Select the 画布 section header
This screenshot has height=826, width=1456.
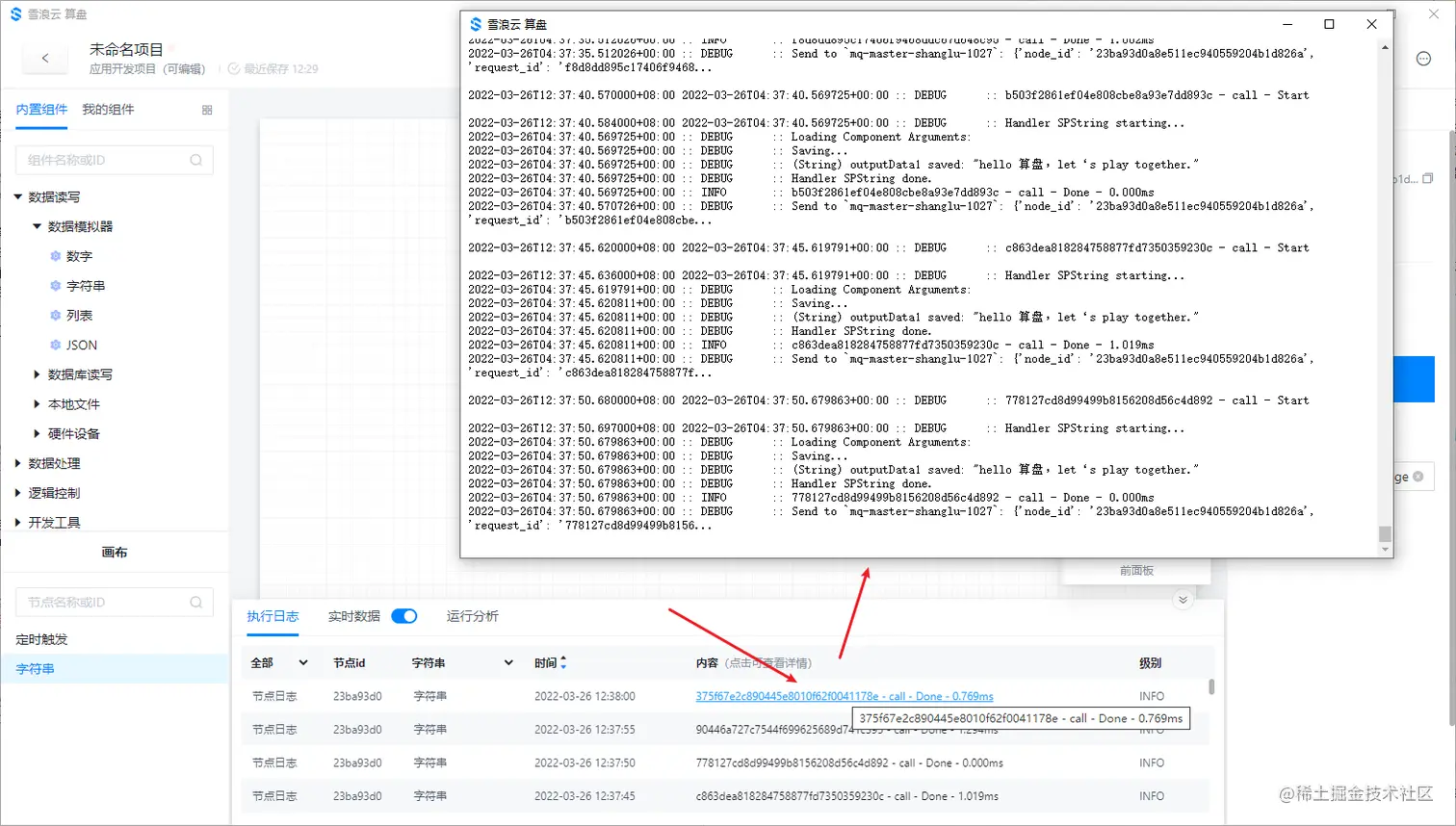pyautogui.click(x=115, y=553)
